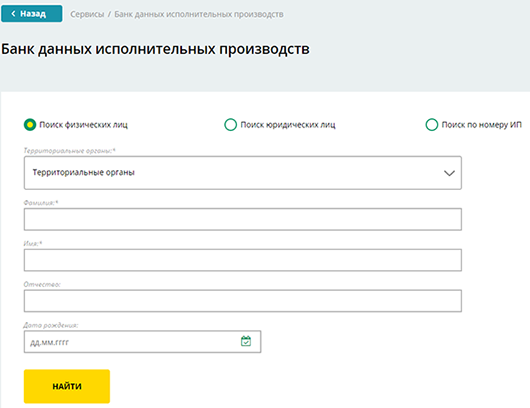The image size is (530, 408).
Task: Open the Сервисы breadcrumb link
Action: coord(87,14)
